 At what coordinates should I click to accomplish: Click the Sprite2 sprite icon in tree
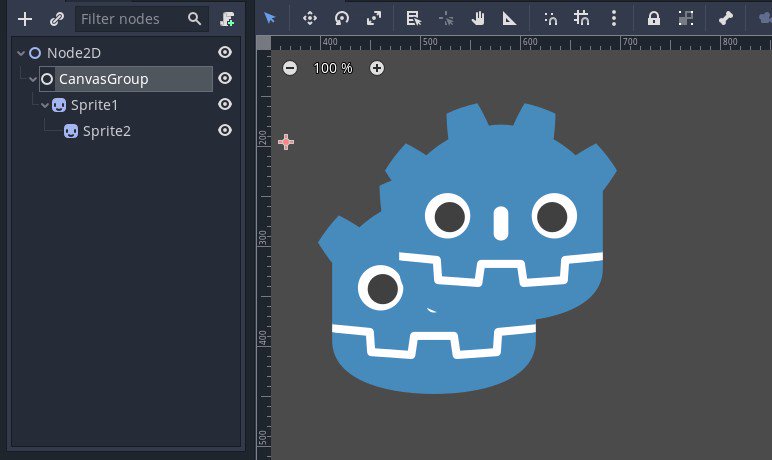[71, 131]
